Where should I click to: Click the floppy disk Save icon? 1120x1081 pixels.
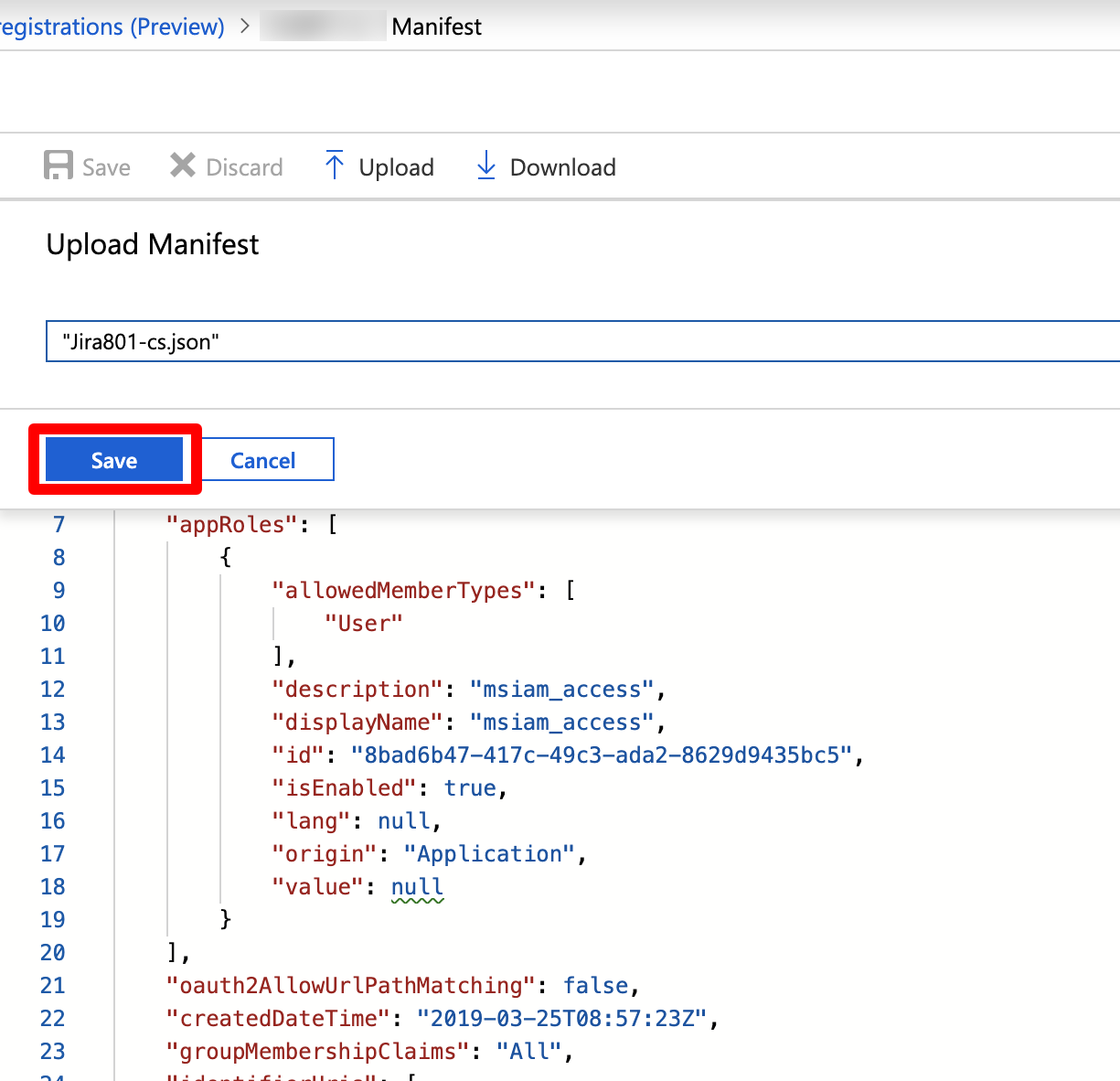click(59, 166)
